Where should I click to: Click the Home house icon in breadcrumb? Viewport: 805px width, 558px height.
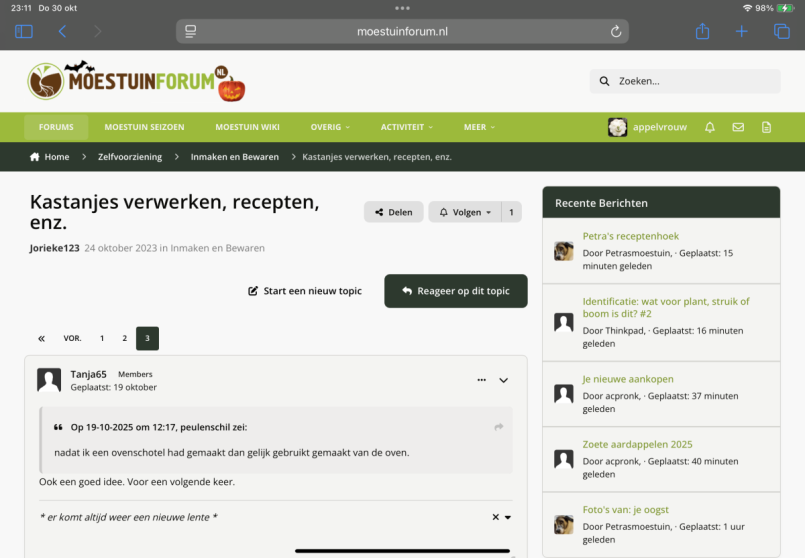coord(35,157)
